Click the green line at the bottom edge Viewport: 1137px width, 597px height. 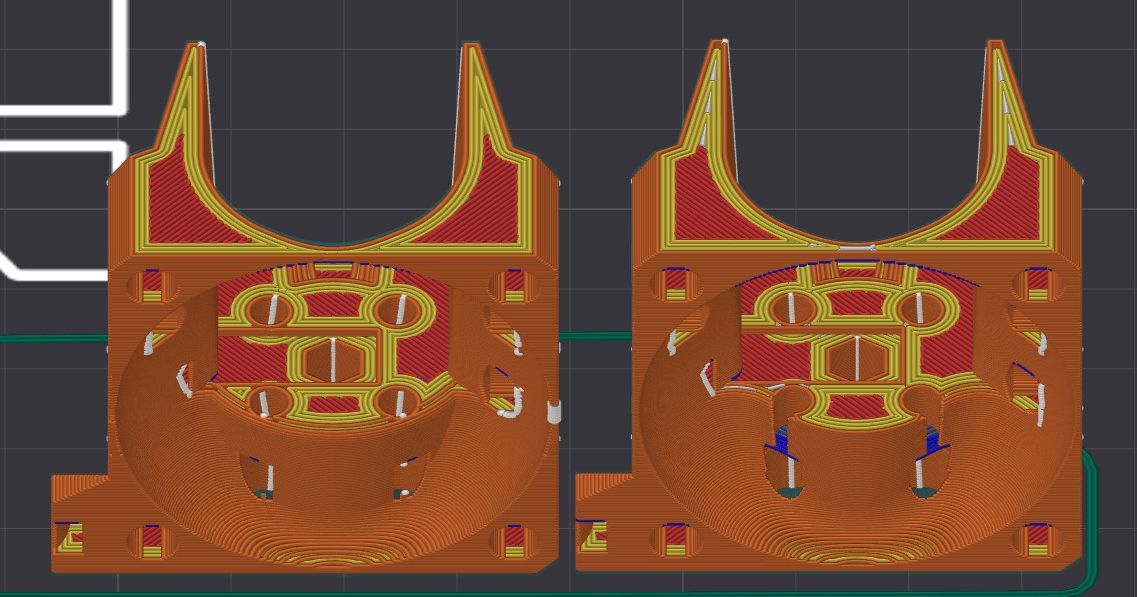[x=900, y=590]
